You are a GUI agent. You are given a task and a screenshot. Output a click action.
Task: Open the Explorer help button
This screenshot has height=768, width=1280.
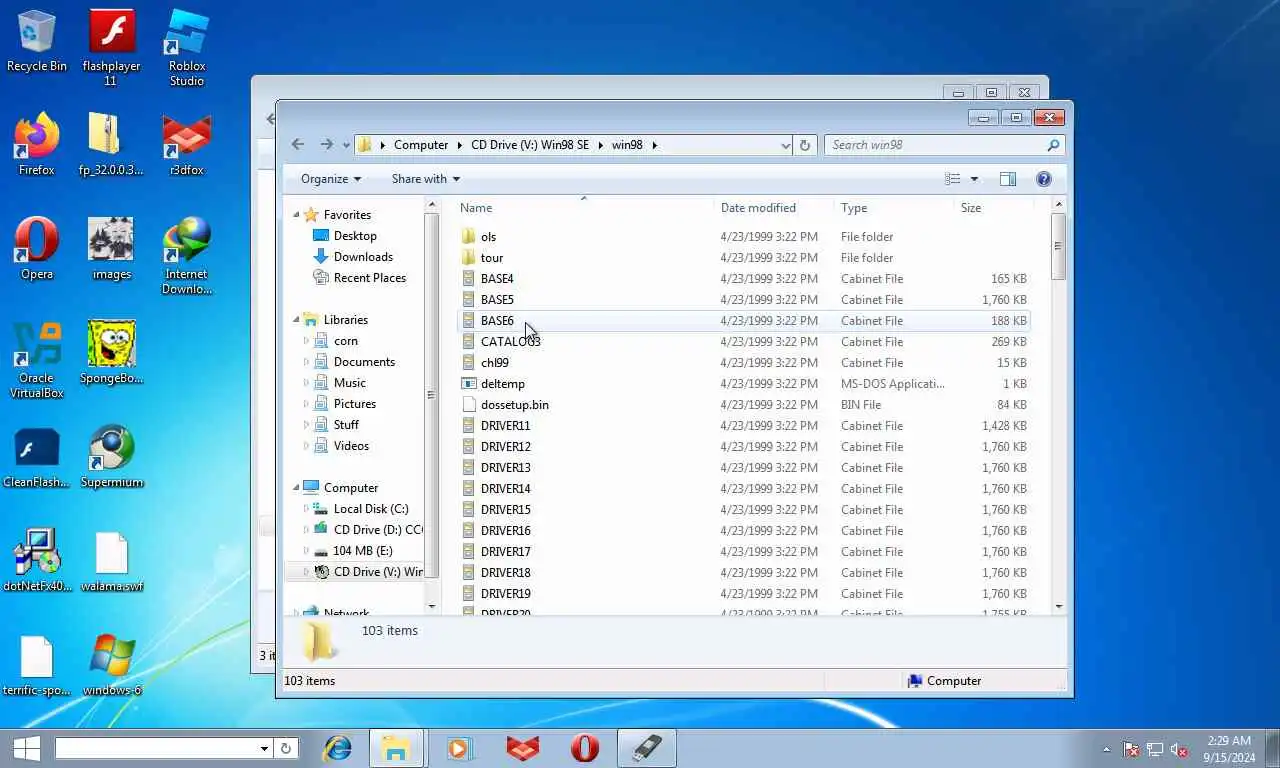(1043, 179)
